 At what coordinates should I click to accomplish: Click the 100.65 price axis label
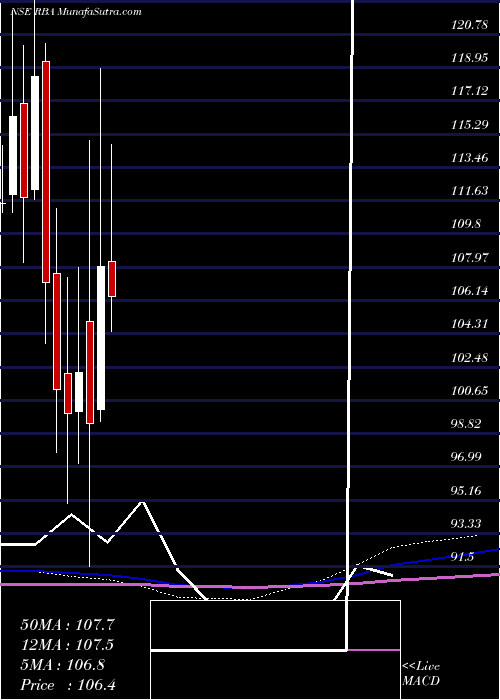[x=470, y=391]
